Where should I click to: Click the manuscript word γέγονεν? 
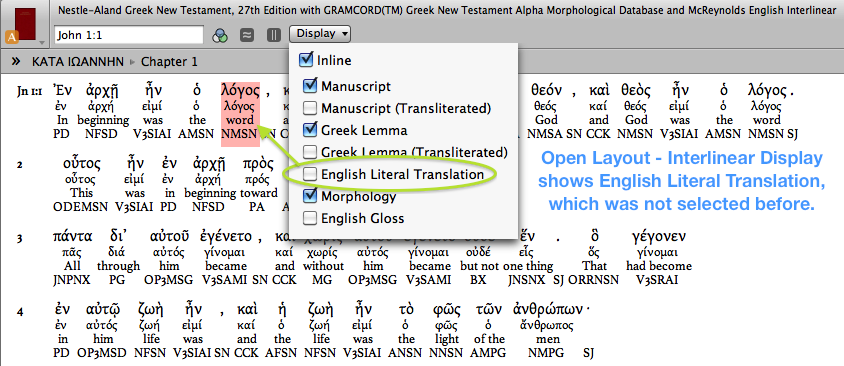click(x=659, y=236)
